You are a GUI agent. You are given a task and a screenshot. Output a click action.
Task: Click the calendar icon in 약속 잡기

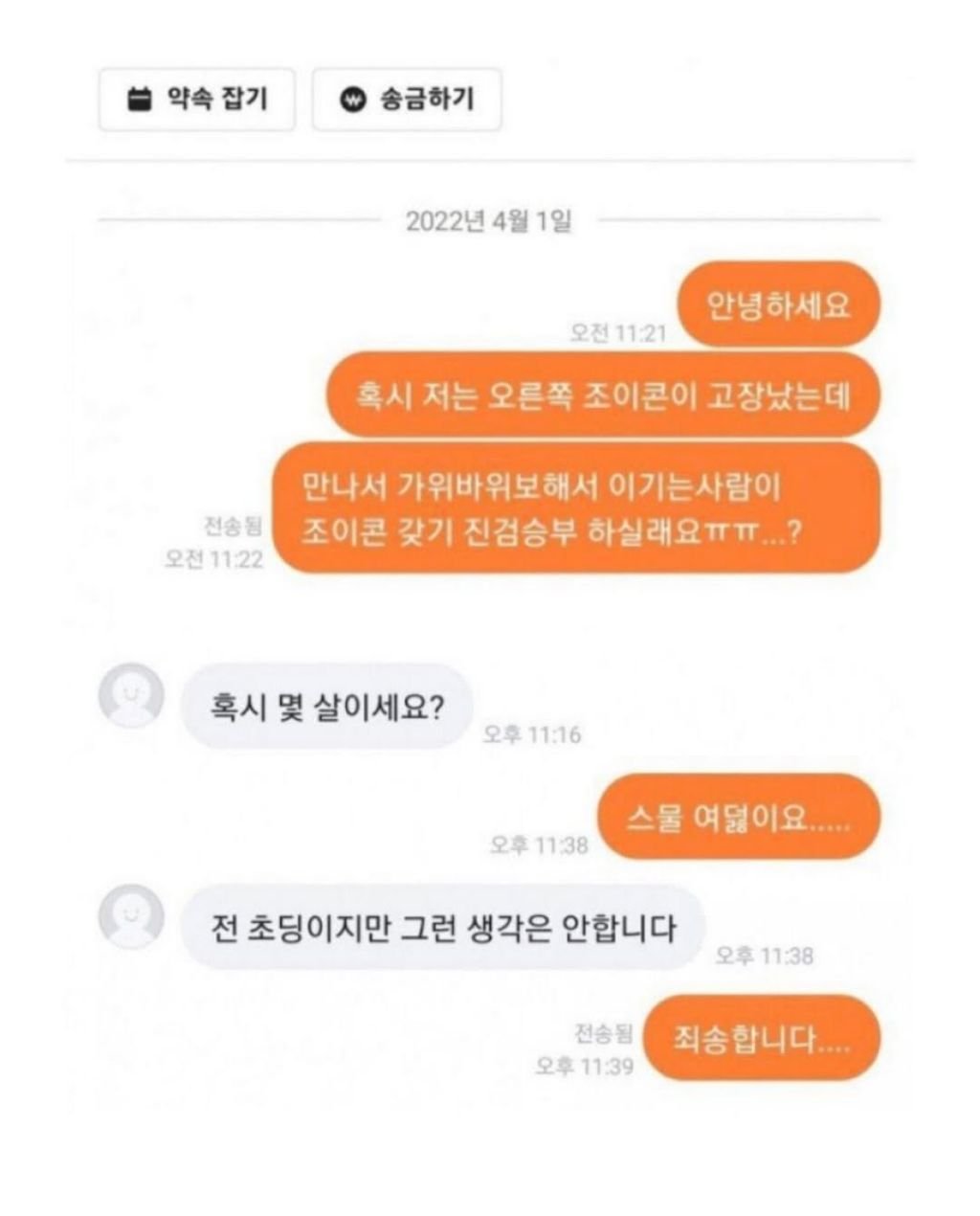140,99
